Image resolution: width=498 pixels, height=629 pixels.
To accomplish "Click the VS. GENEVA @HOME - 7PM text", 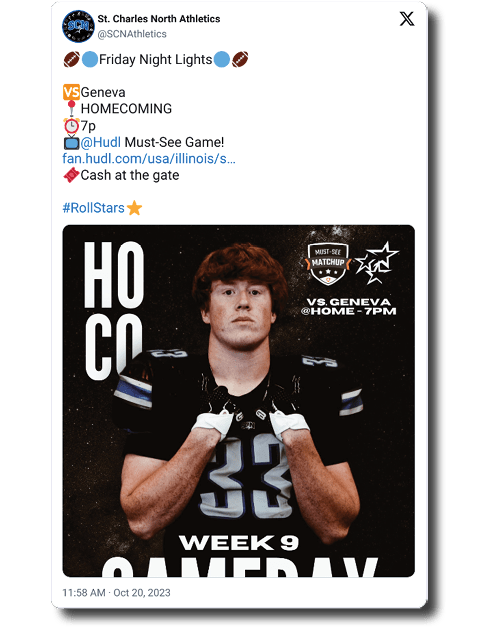I will point(348,306).
